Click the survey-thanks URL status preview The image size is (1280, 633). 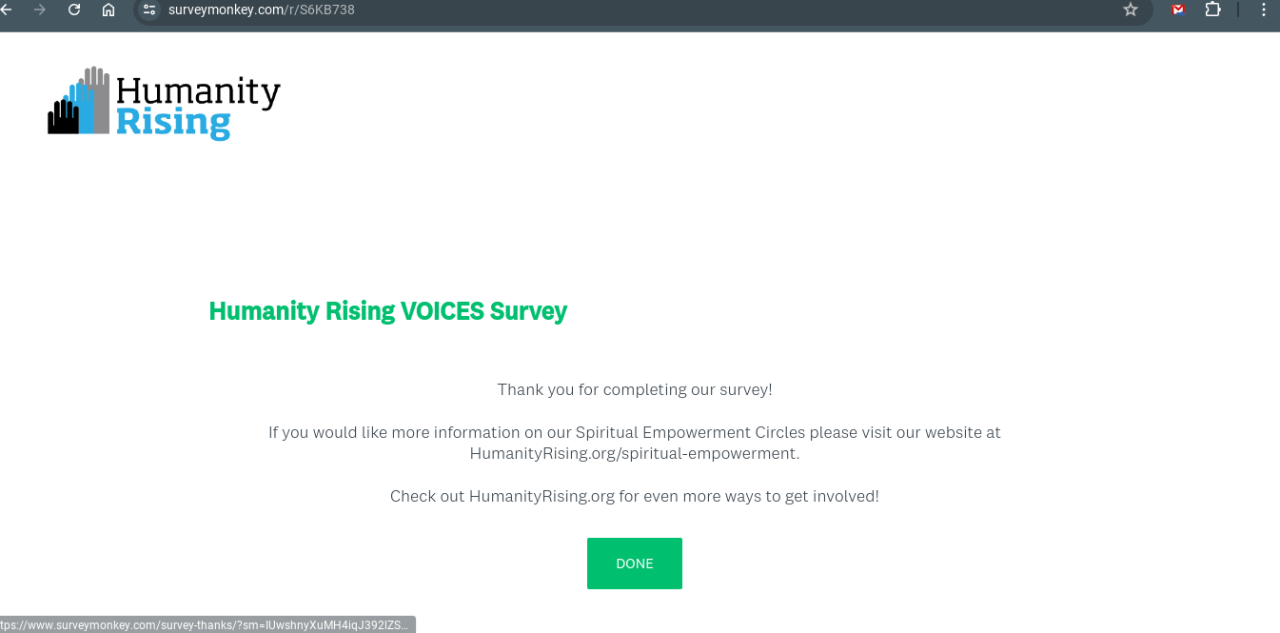click(x=205, y=625)
